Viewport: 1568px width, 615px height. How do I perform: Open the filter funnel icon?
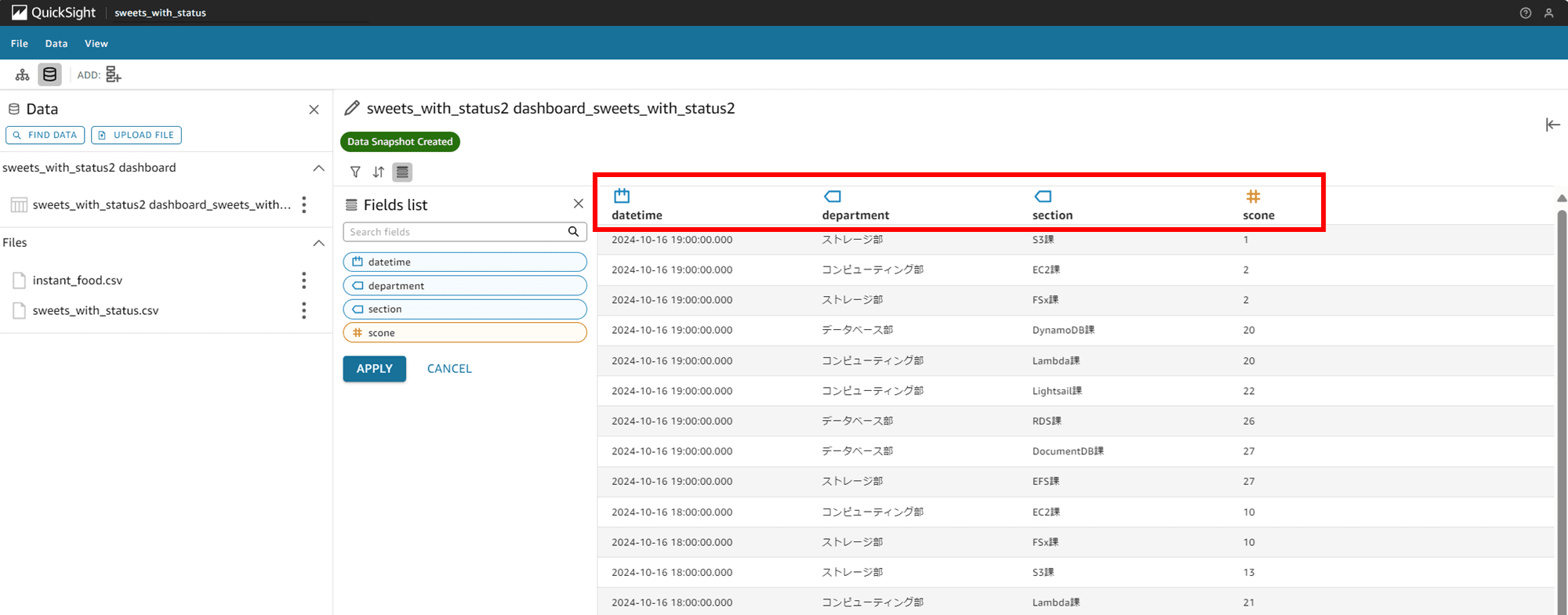coord(355,172)
